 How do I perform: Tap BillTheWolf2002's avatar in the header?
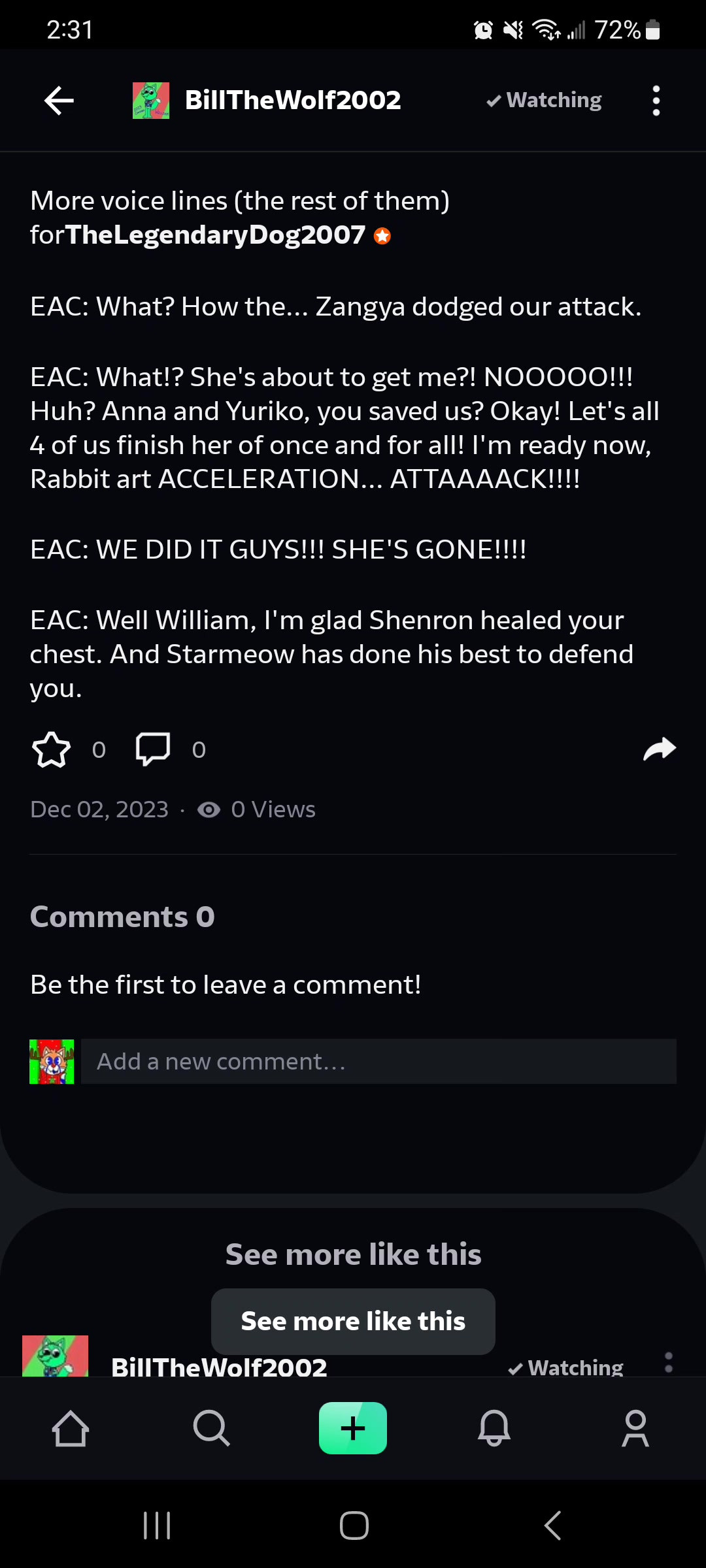tap(151, 101)
